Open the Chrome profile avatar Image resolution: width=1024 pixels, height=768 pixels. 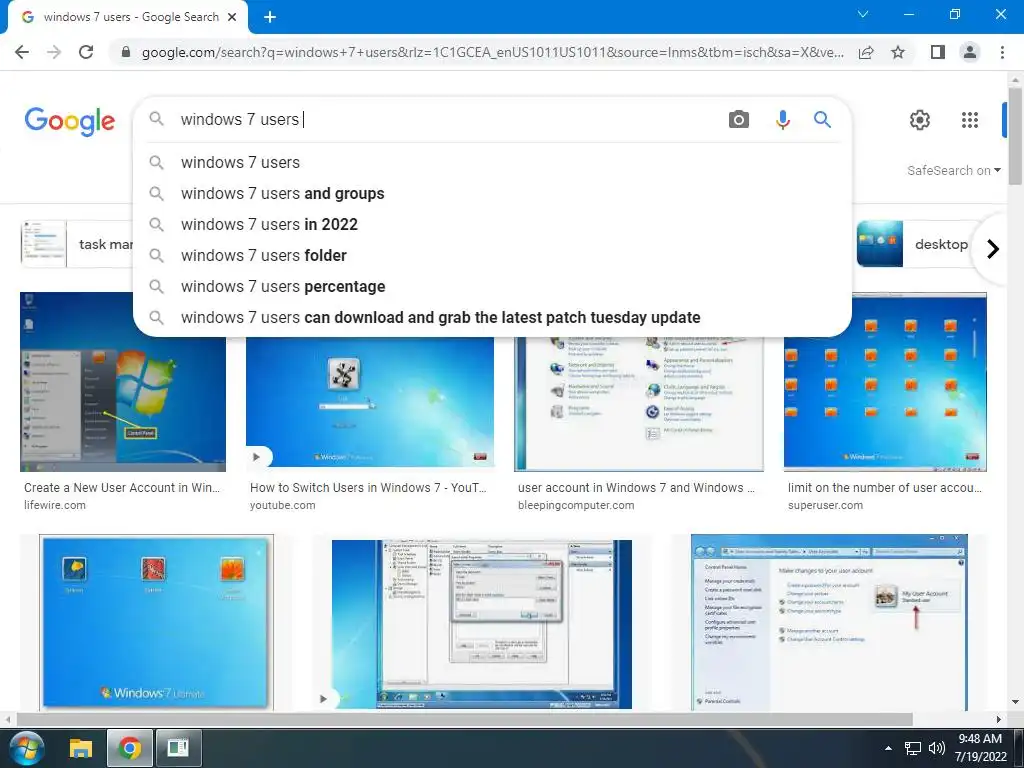point(970,52)
